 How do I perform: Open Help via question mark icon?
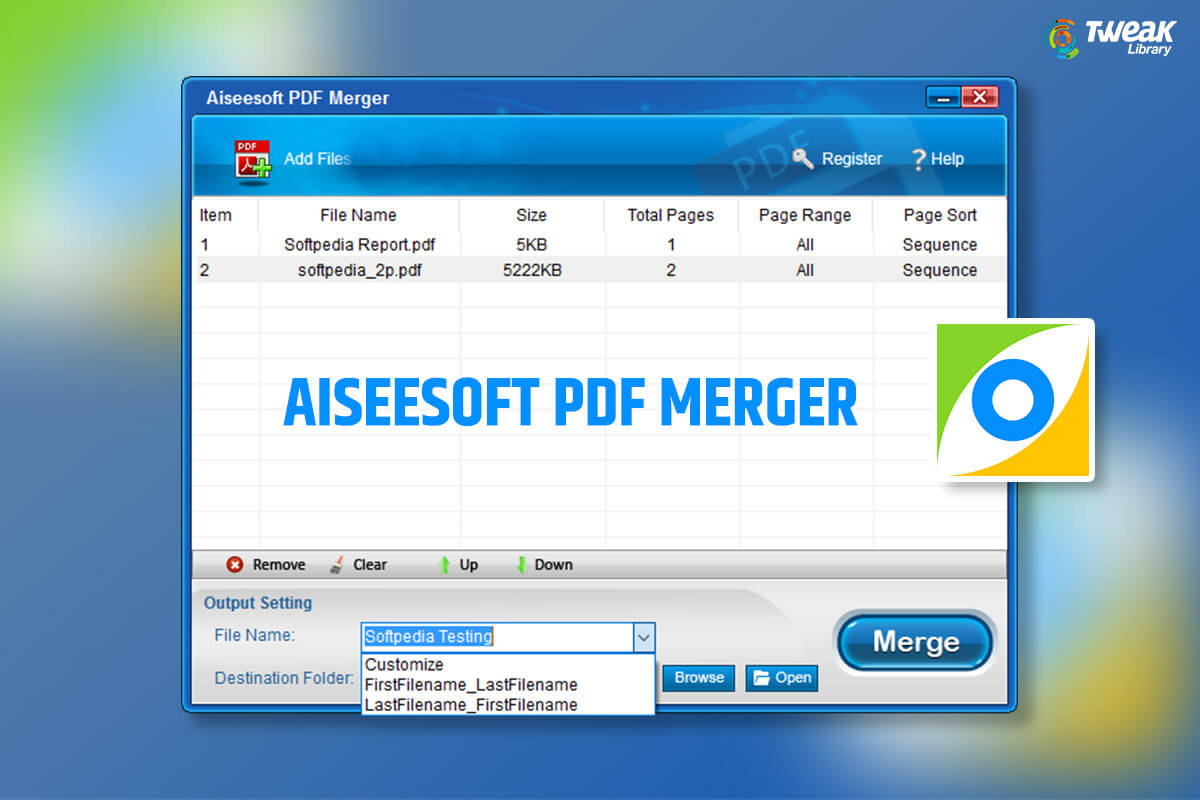[918, 159]
